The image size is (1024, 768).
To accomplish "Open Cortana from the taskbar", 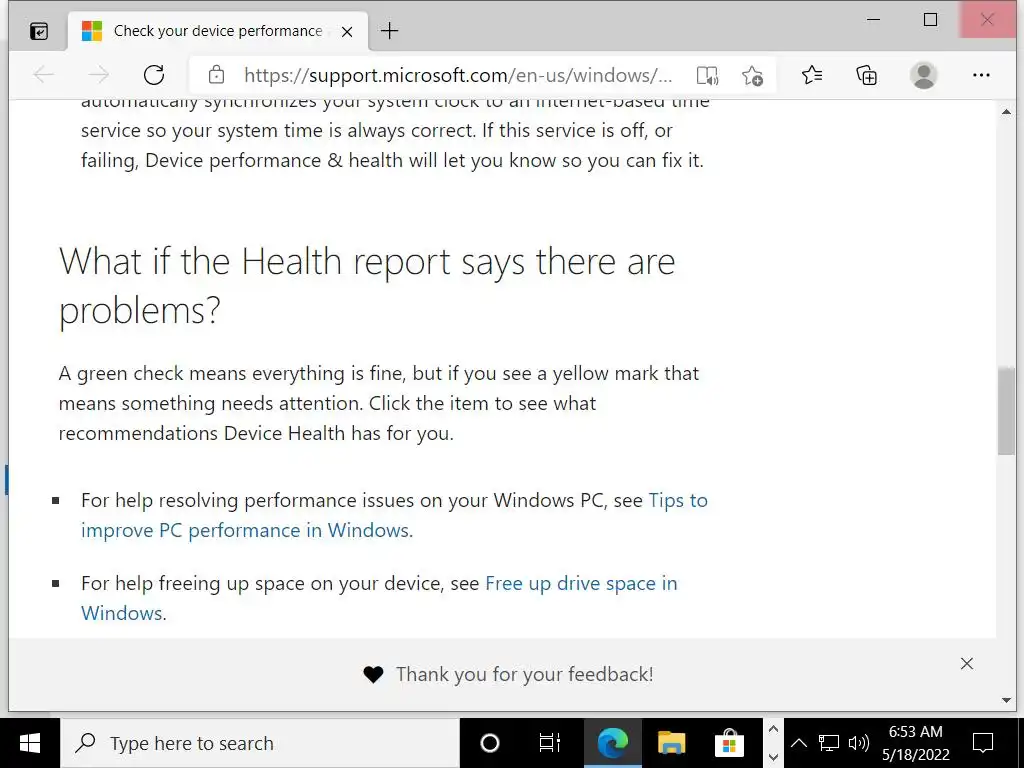I will [490, 743].
